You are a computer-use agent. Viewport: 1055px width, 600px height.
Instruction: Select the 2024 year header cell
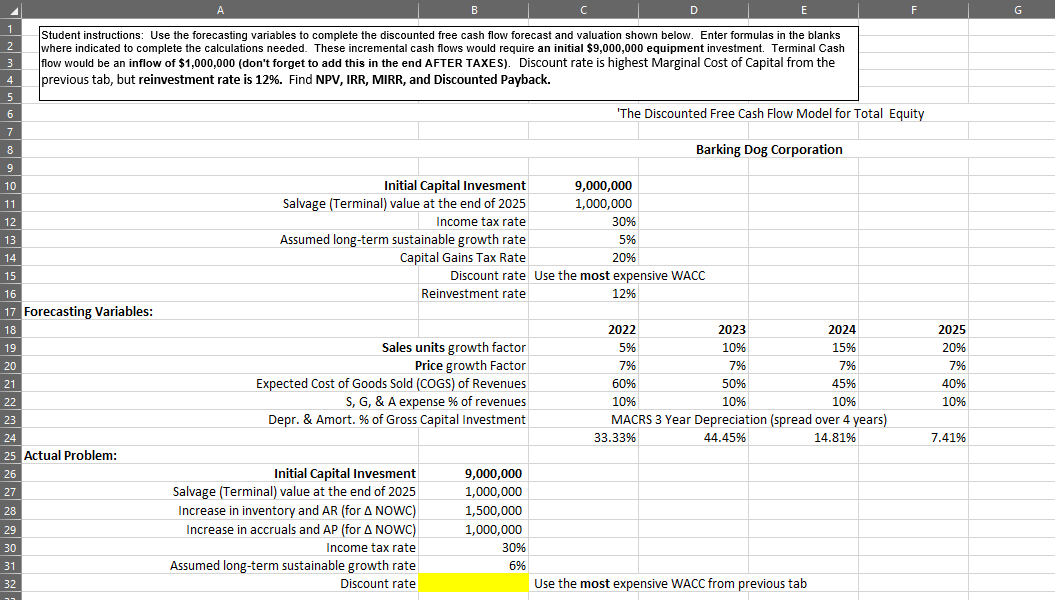[x=842, y=330]
